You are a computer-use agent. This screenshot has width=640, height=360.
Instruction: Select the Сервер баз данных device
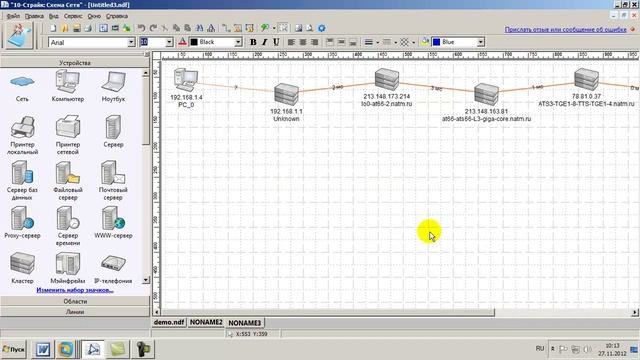[x=22, y=180]
